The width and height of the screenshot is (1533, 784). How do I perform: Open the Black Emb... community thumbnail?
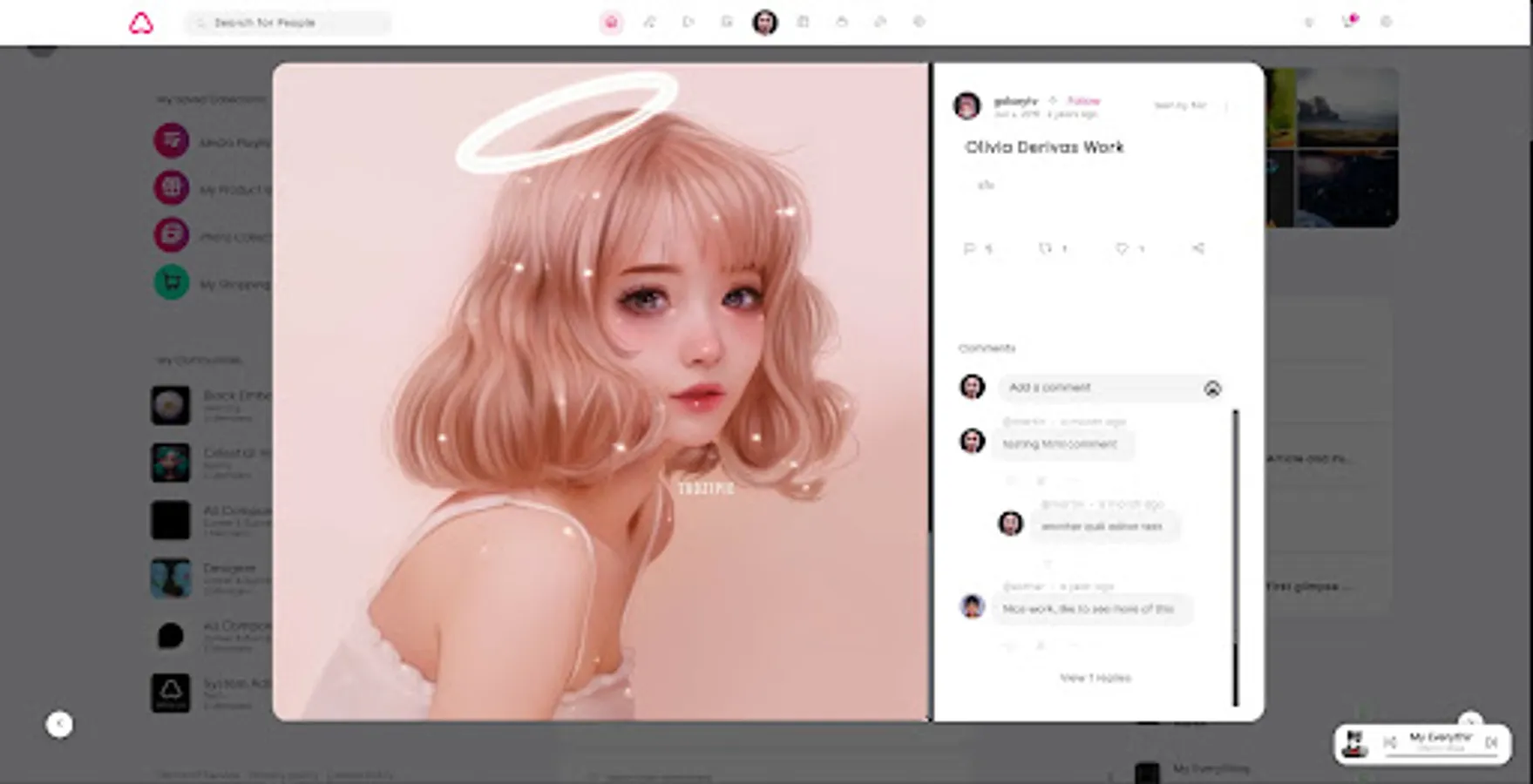[171, 406]
